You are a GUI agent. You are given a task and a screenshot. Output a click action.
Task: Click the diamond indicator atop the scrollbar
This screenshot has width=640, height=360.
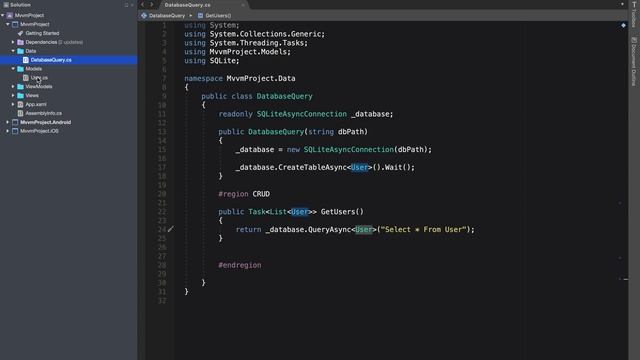click(623, 25)
